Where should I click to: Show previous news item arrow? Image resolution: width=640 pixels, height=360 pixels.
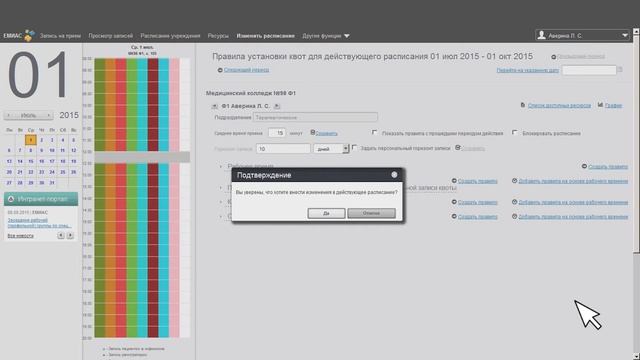point(60,236)
